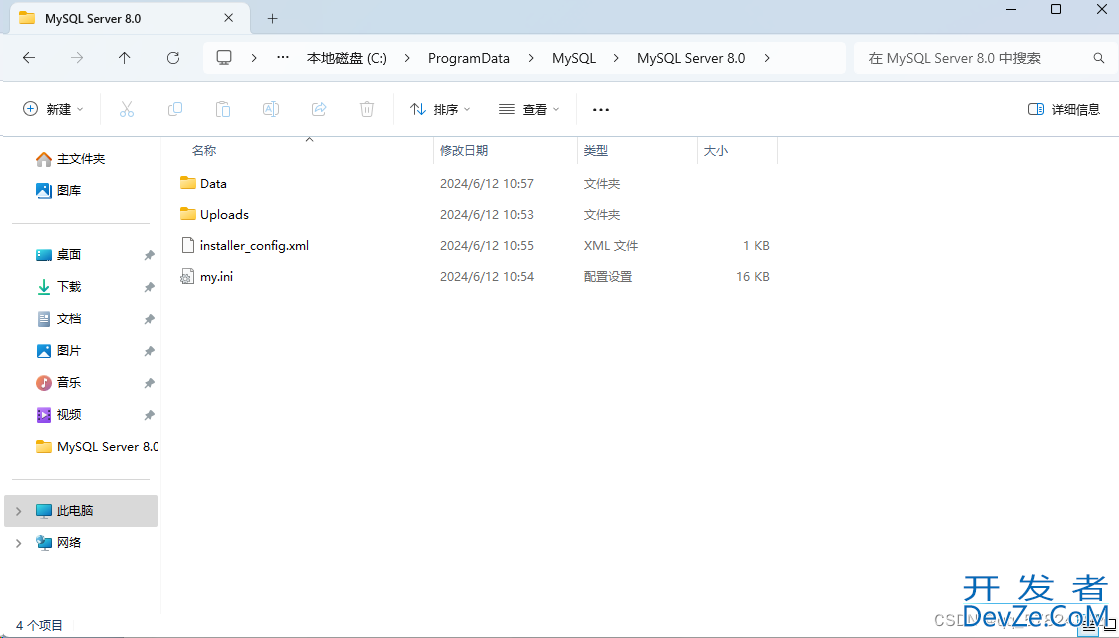1119x638 pixels.
Task: Select the my.ini file icon
Action: coord(187,277)
